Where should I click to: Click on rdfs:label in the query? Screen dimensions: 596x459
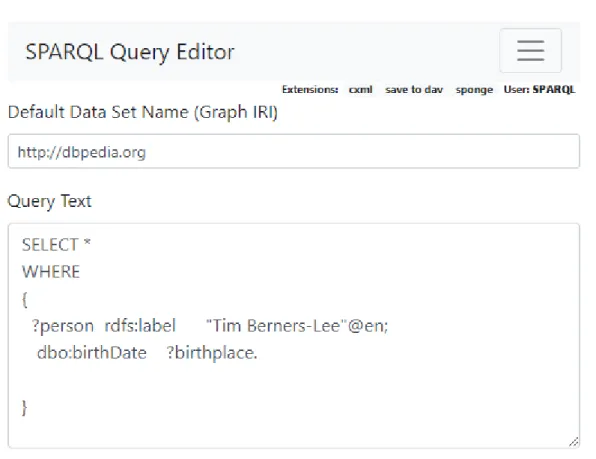point(140,326)
